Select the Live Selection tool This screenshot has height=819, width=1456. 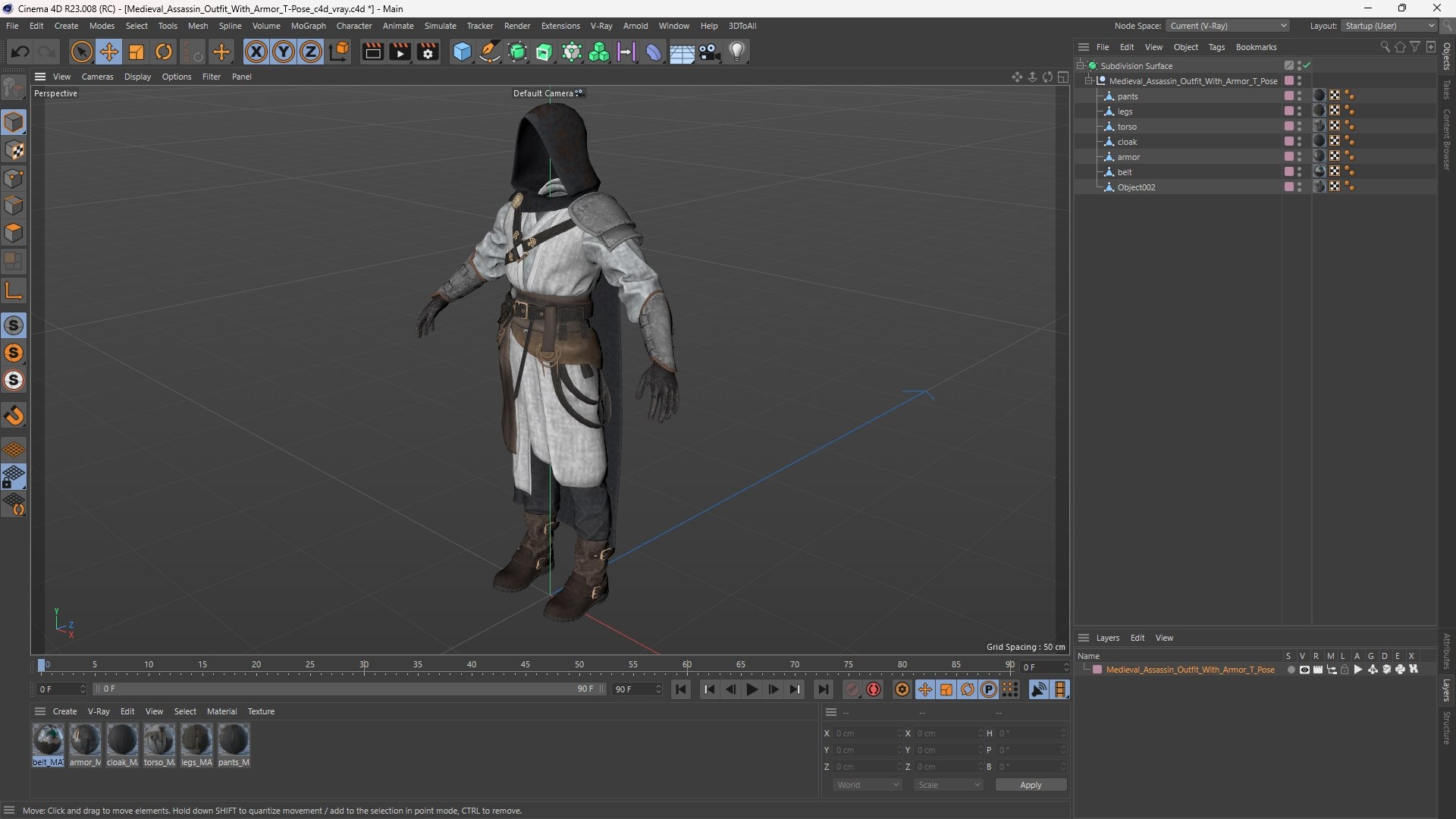pyautogui.click(x=81, y=52)
